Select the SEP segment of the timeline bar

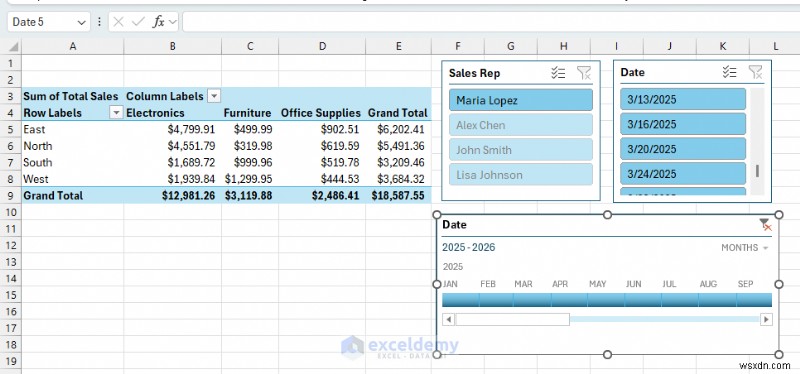point(754,300)
